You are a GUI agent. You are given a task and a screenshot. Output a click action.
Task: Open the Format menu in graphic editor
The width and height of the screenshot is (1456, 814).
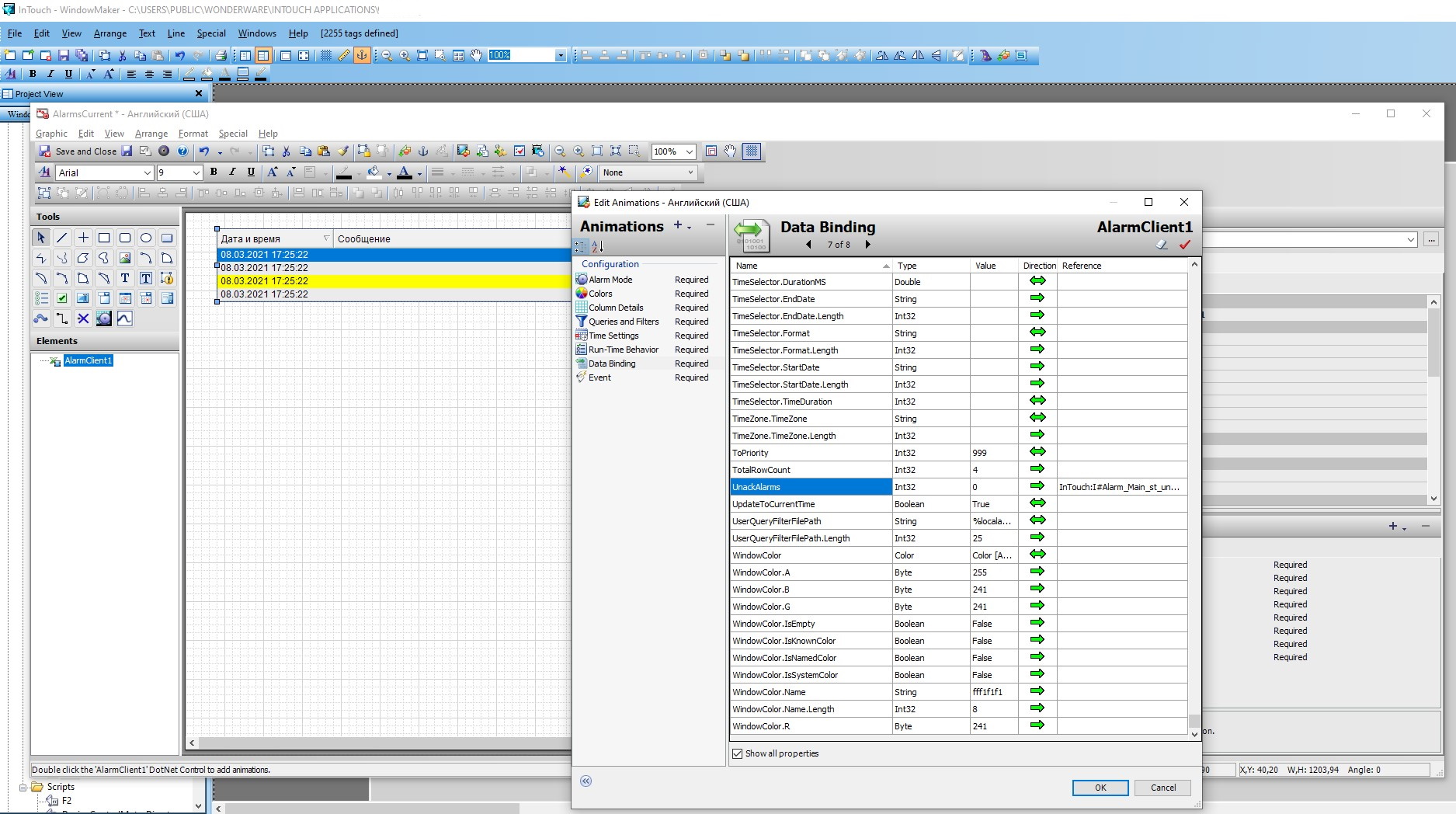(x=193, y=134)
